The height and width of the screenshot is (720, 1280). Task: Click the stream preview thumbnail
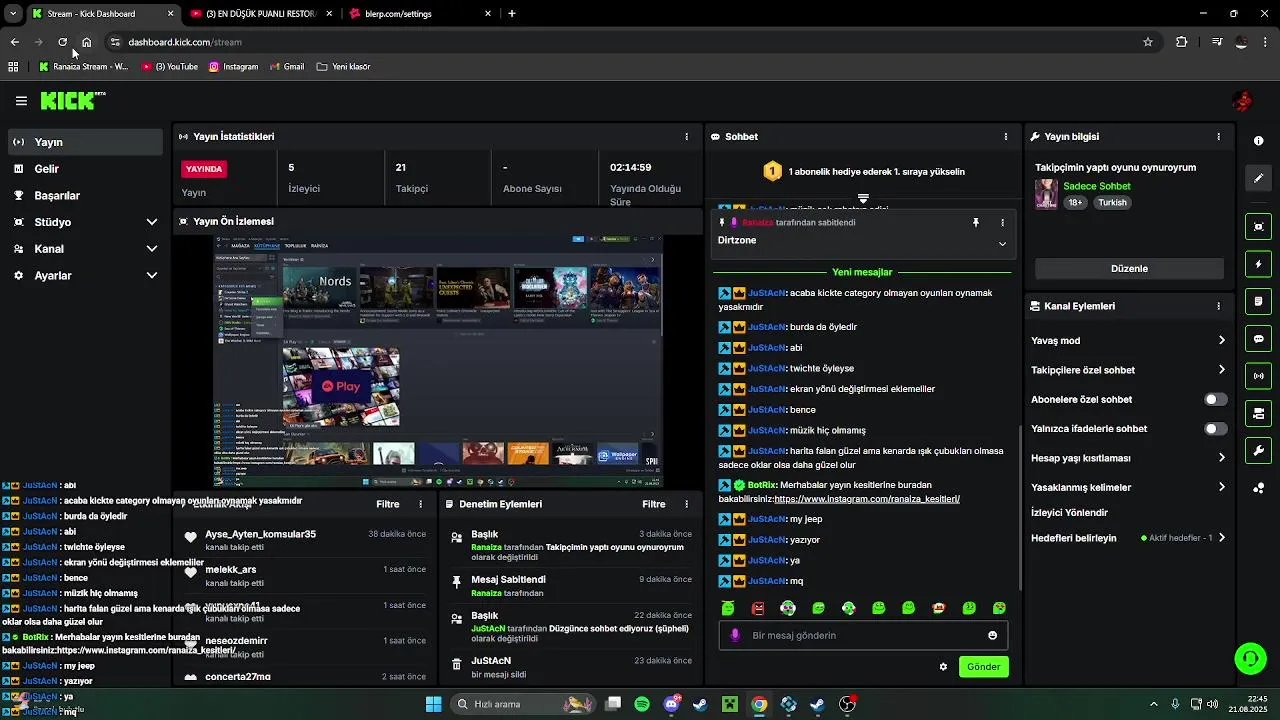(x=438, y=361)
